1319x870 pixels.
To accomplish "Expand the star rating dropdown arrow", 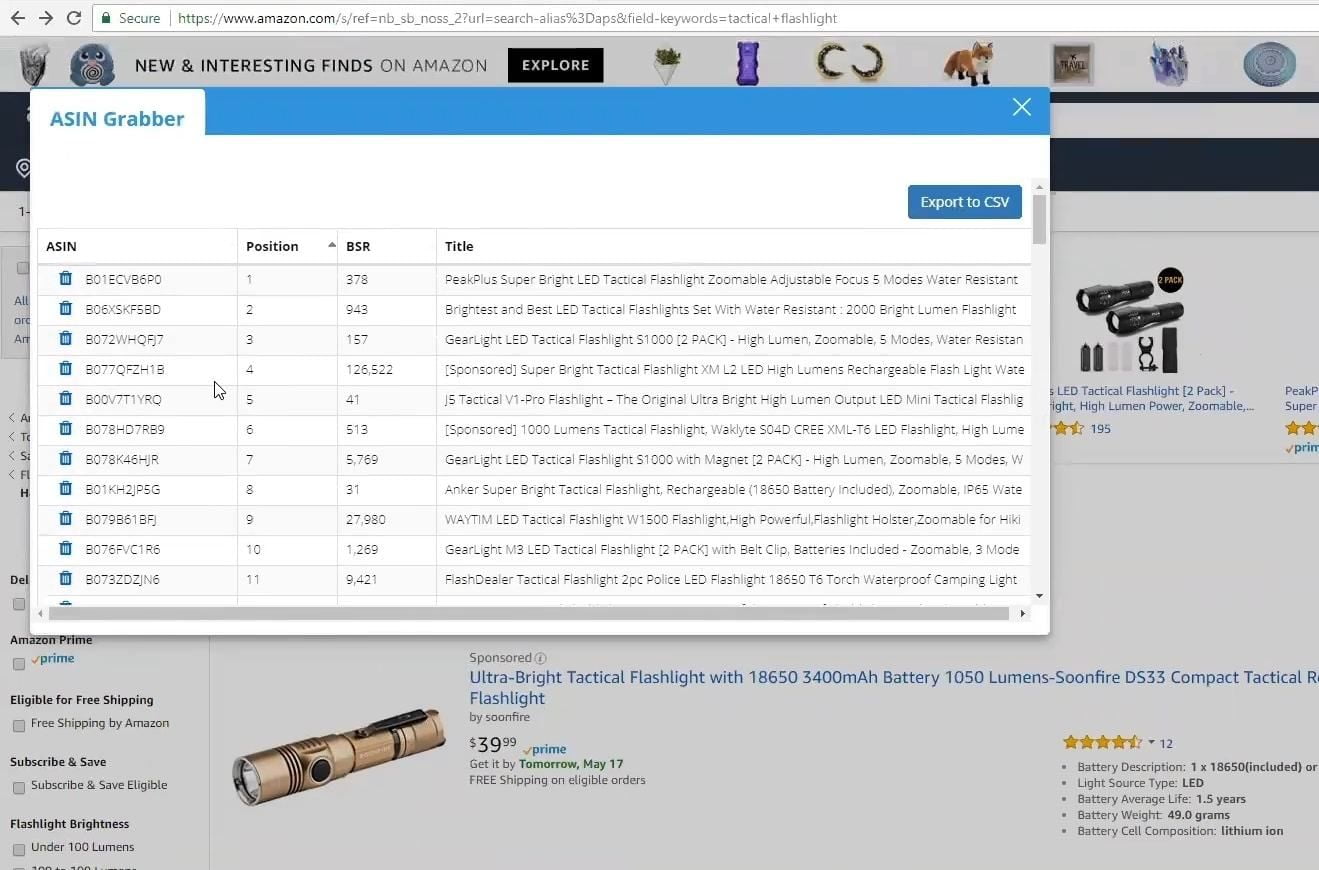I will [1151, 742].
